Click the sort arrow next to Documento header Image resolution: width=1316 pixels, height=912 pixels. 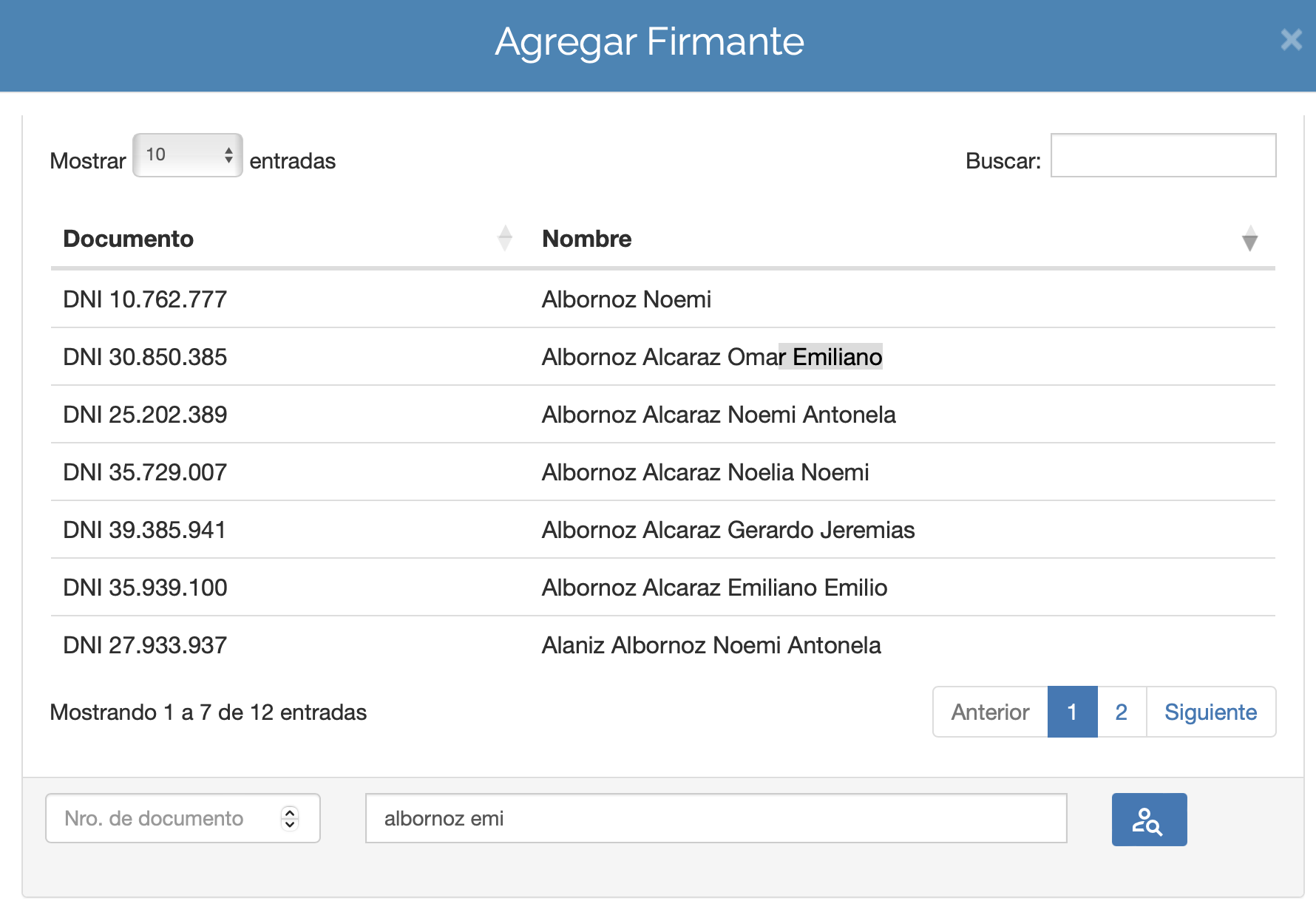pyautogui.click(x=505, y=238)
